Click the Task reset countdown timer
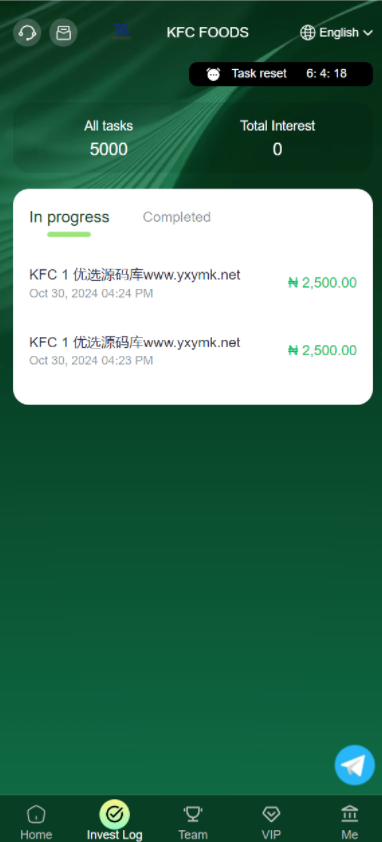 tap(327, 74)
